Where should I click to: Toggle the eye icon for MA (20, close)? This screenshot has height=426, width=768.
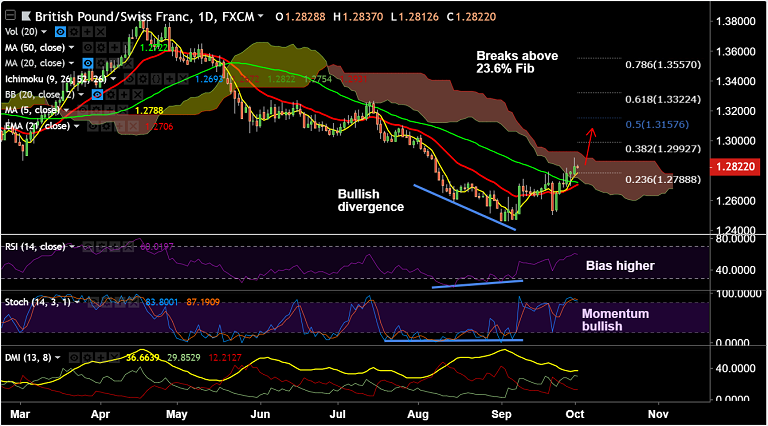pos(88,63)
